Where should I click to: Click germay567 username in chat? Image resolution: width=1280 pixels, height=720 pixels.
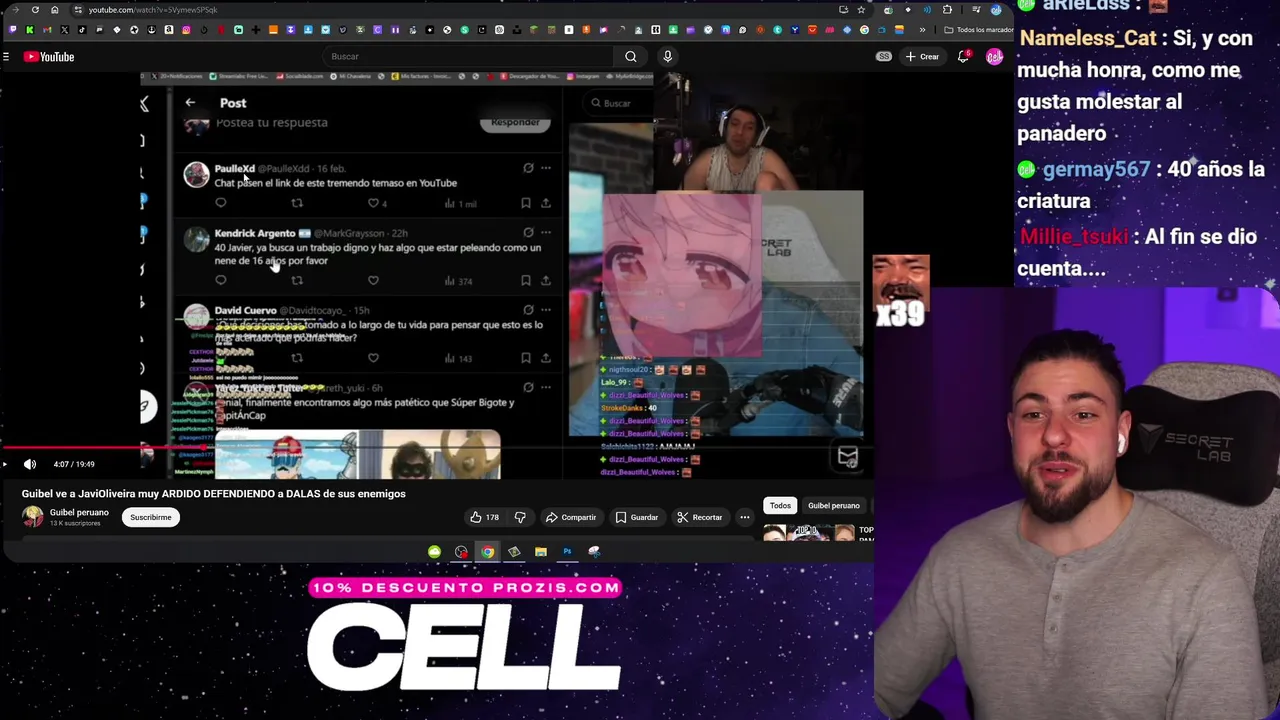[x=1096, y=169]
